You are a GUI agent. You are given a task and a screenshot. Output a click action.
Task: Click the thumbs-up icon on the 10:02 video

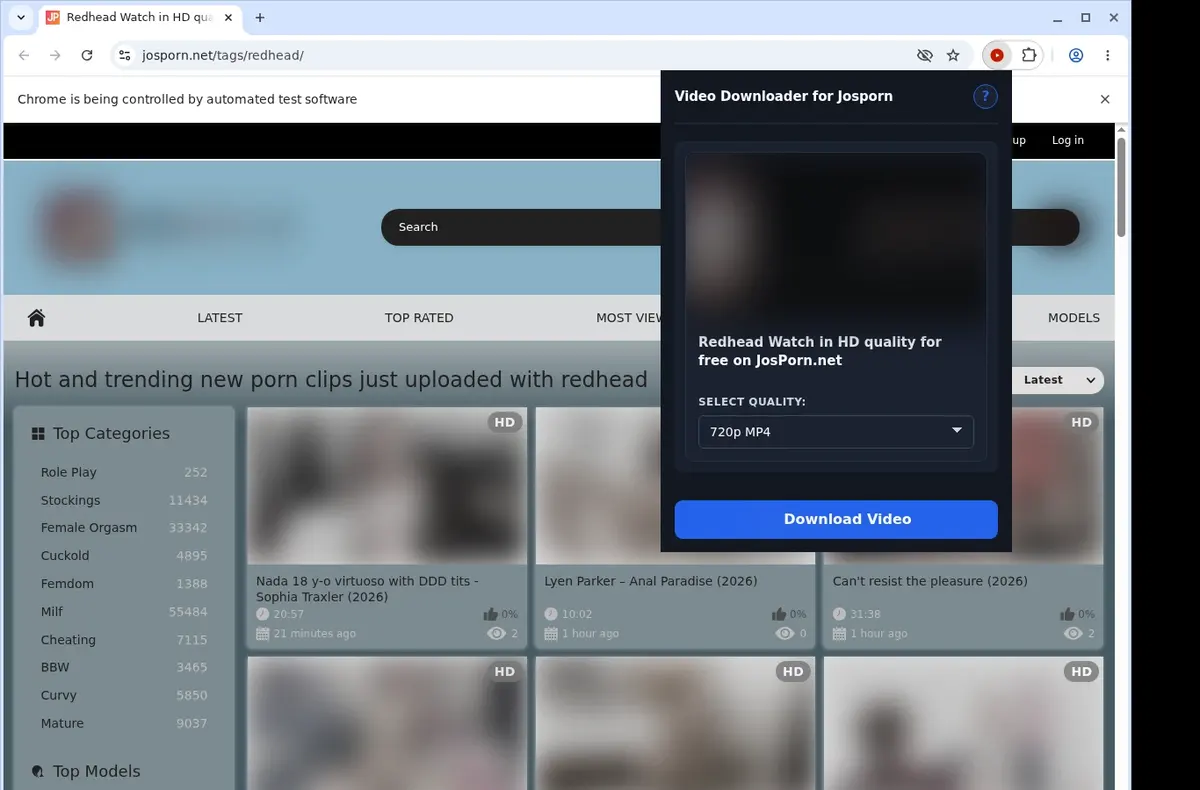click(779, 614)
